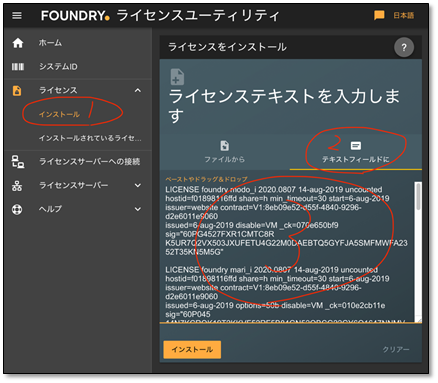The height and width of the screenshot is (383, 438).
Task: Expand the ヘルプ section chevron
Action: 138,209
